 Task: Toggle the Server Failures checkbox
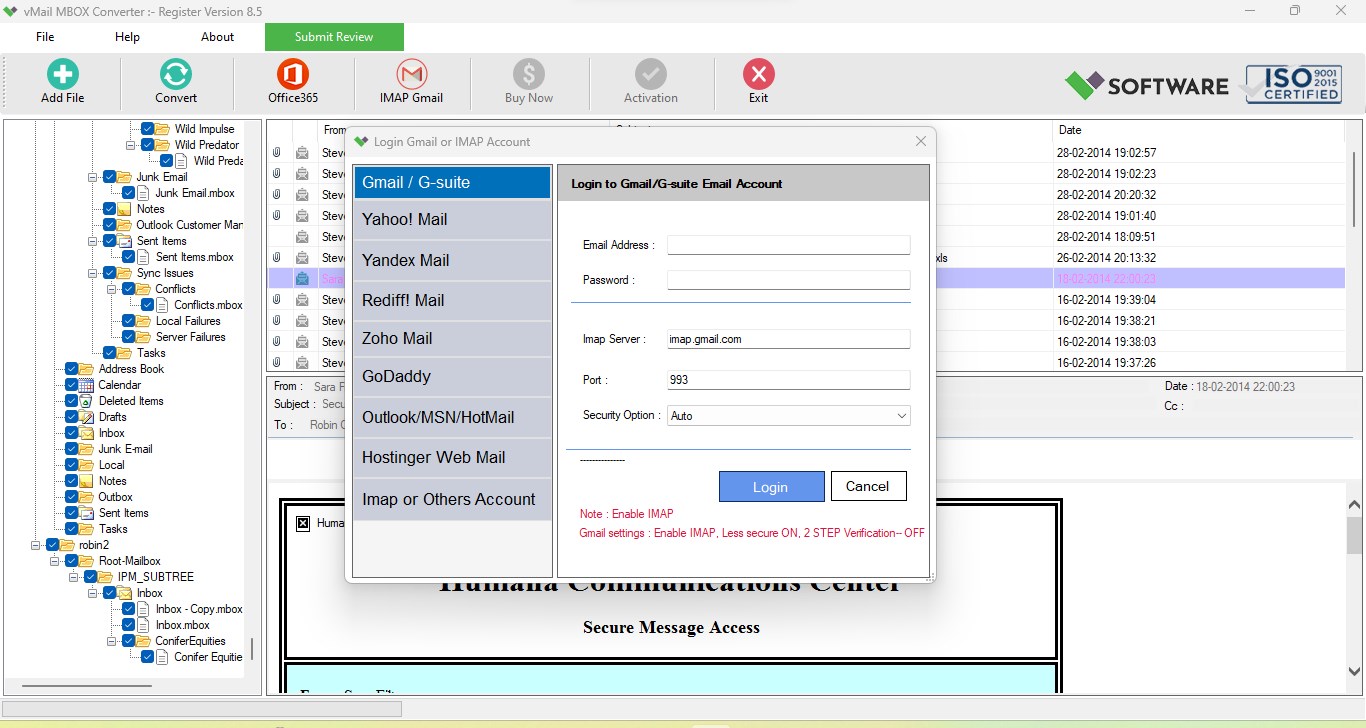(128, 337)
